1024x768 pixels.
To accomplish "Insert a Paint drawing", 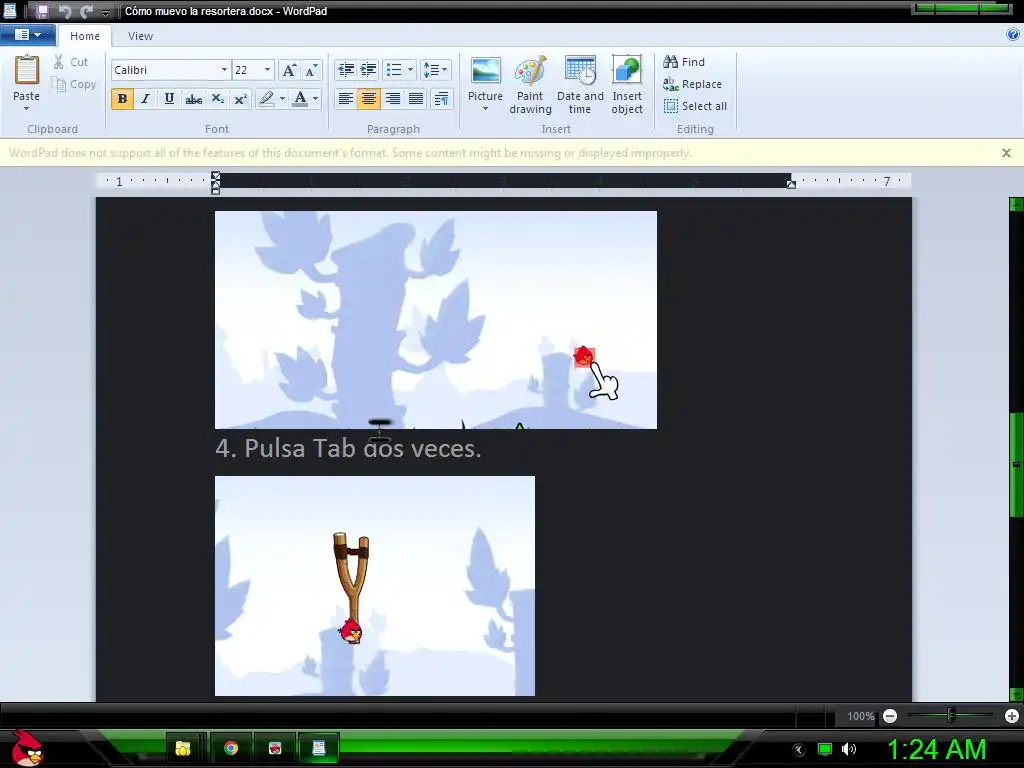I will pos(530,85).
